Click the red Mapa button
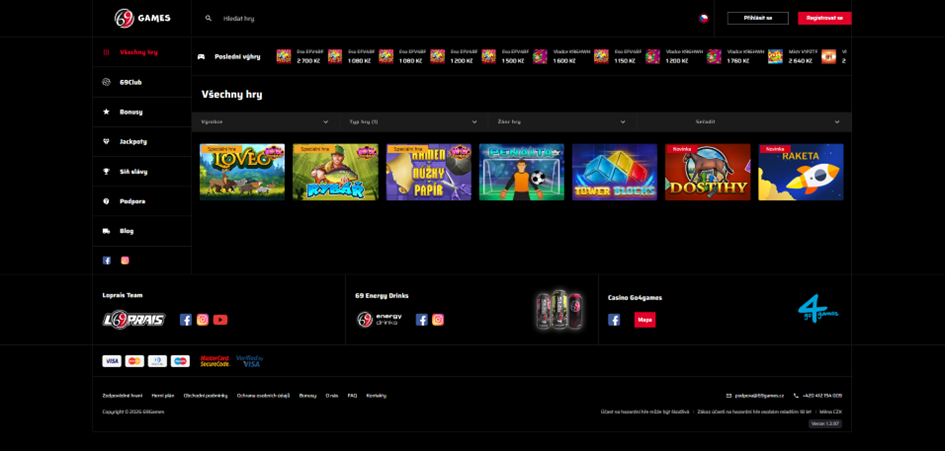This screenshot has width=945, height=451. 645,320
